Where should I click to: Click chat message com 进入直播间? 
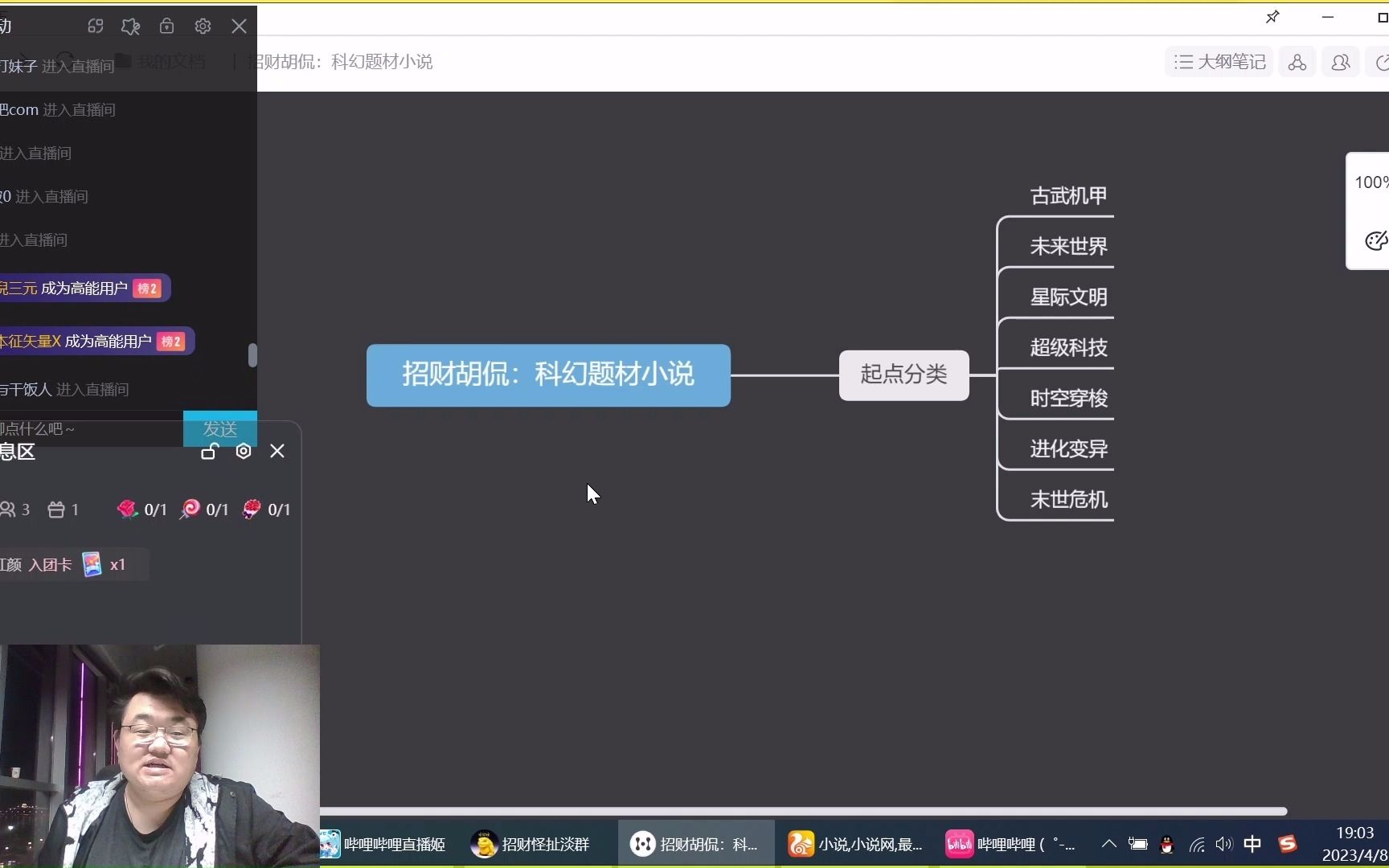click(58, 110)
